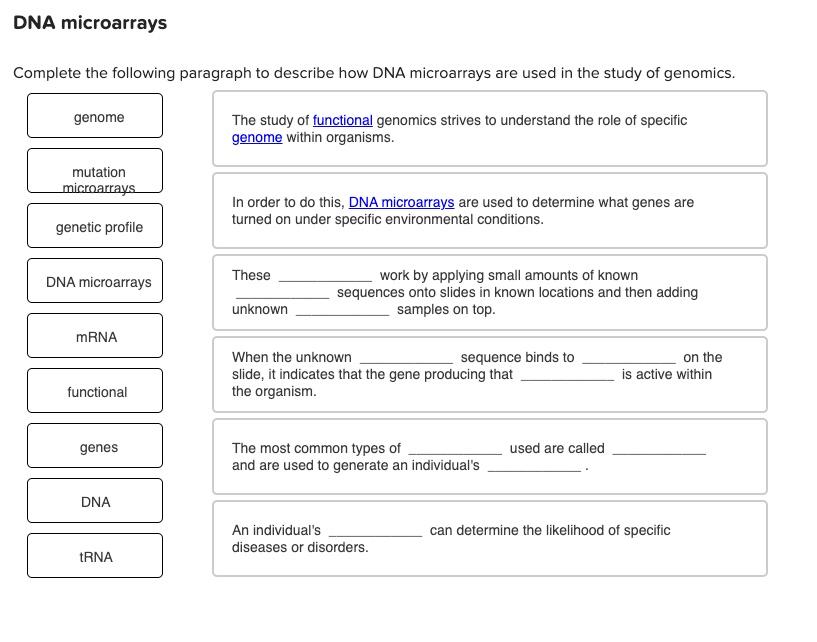Select the "tRNA" word tile
Image resolution: width=817 pixels, height=642 pixels.
tap(95, 555)
